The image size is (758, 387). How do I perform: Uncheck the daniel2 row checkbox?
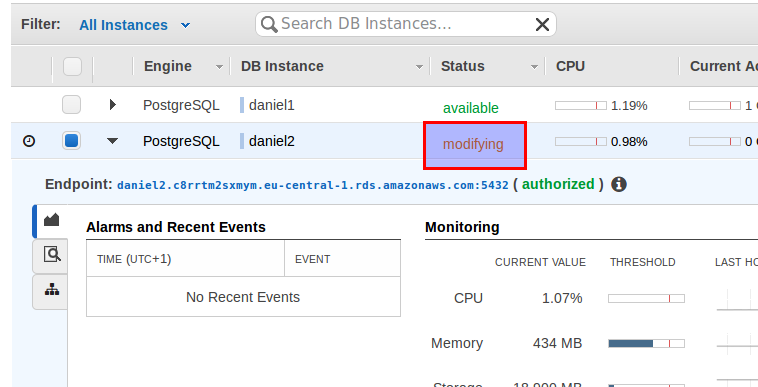click(72, 141)
